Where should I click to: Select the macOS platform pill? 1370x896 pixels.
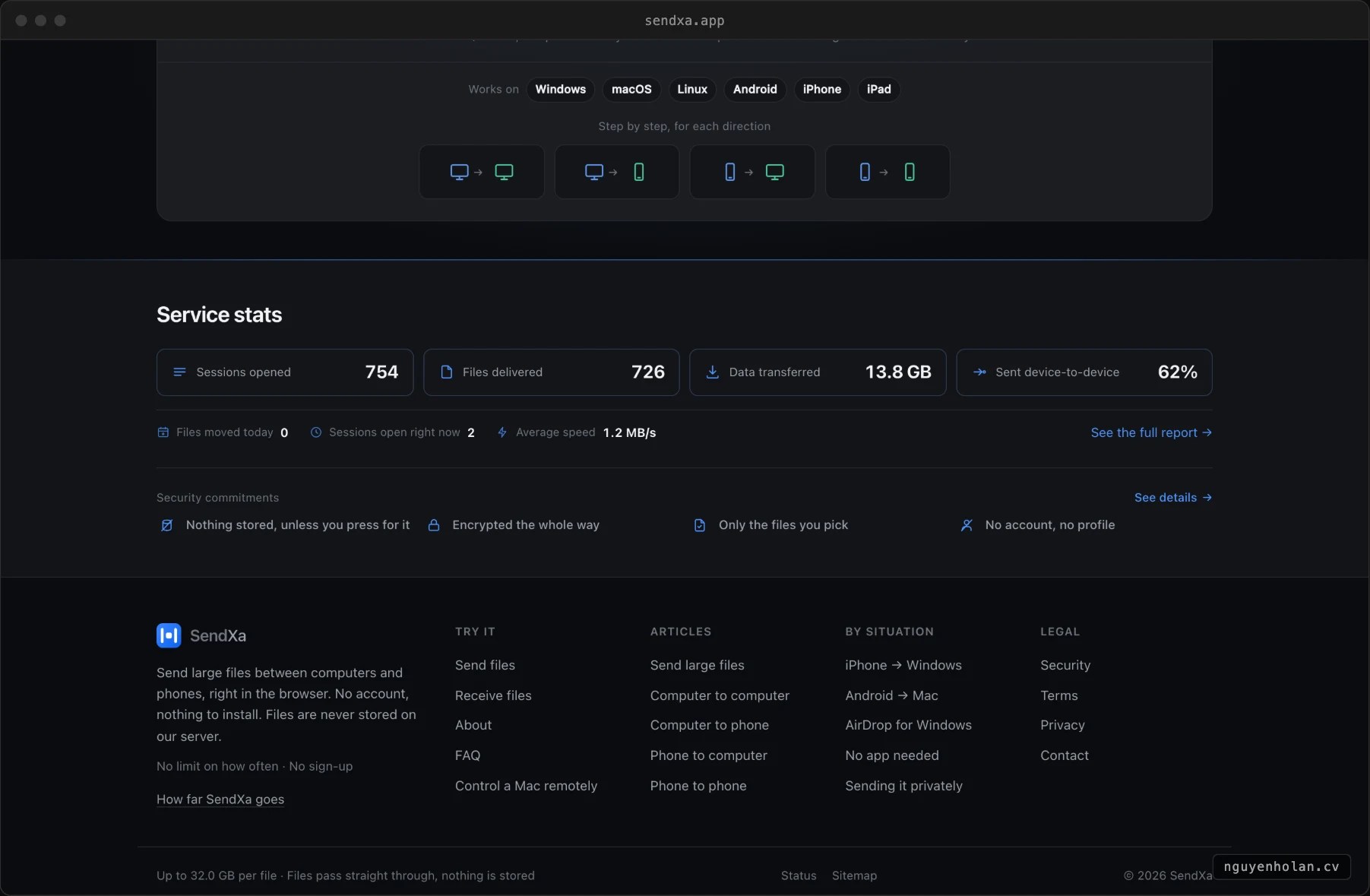click(631, 89)
